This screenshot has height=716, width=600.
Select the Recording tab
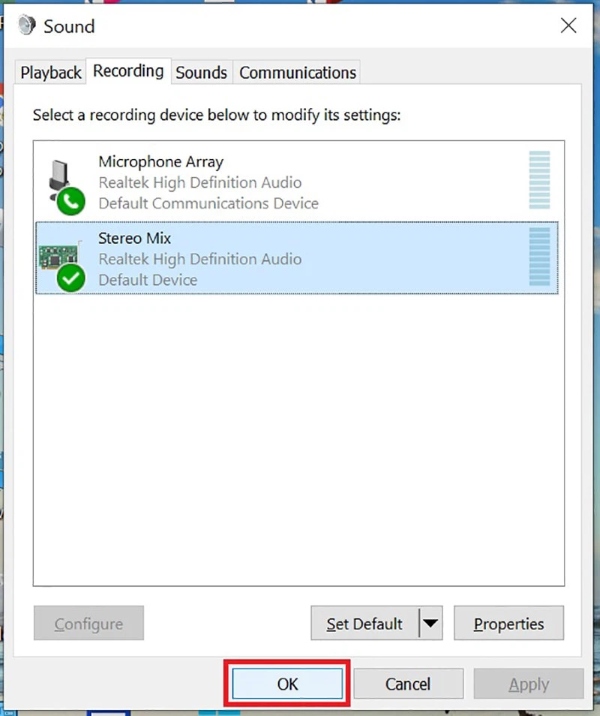(x=128, y=71)
